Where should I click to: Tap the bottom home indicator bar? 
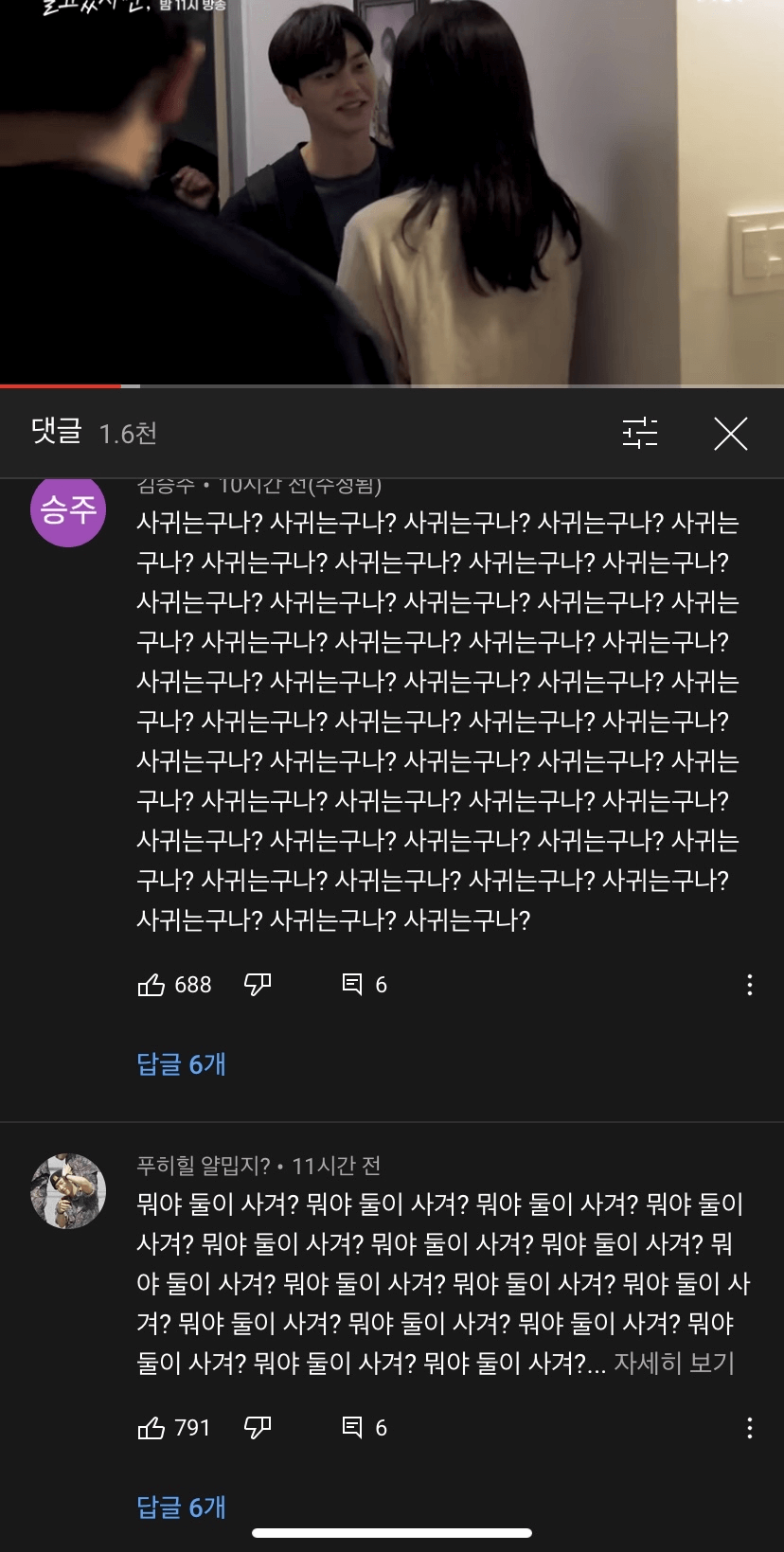tap(392, 1532)
